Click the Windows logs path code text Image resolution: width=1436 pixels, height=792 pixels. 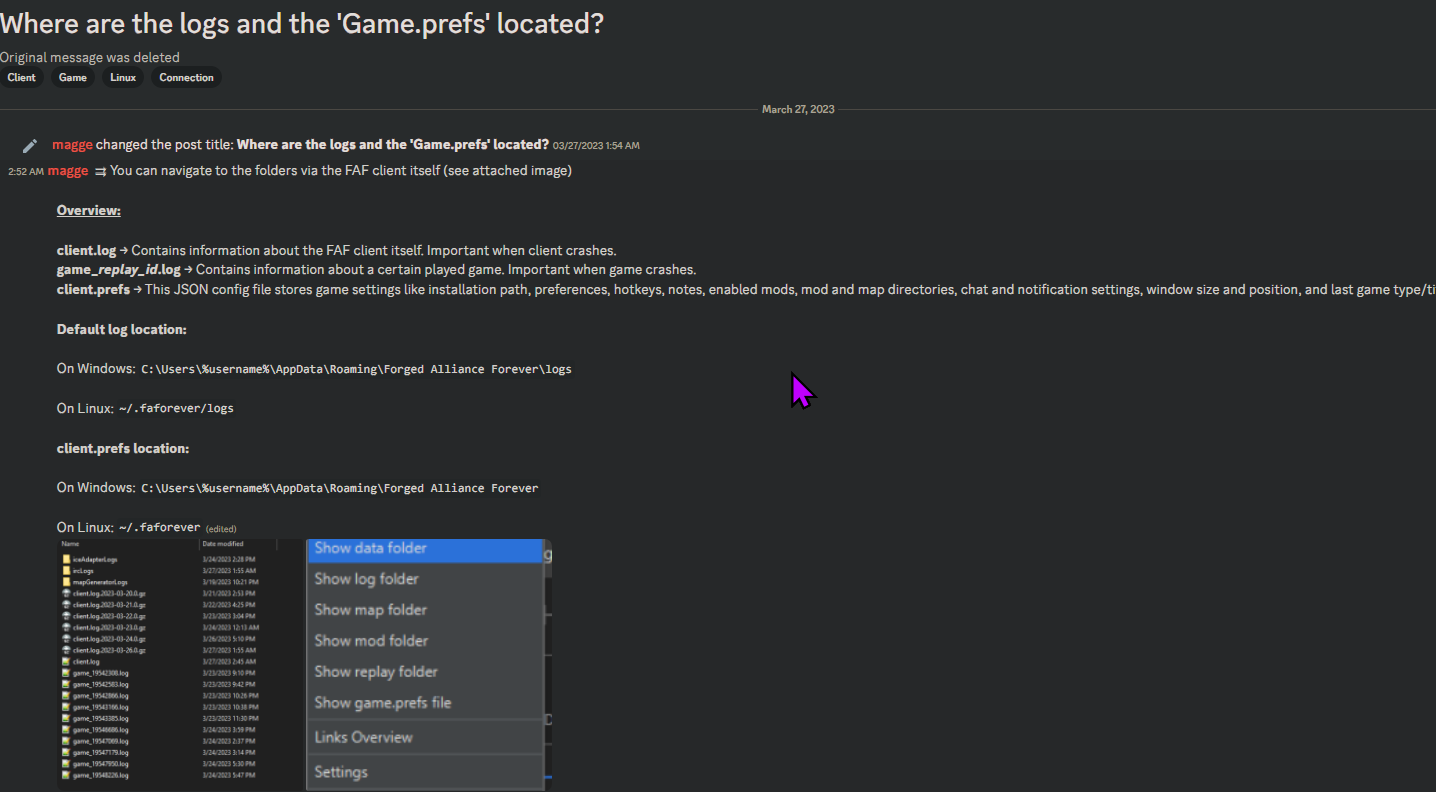pos(357,369)
